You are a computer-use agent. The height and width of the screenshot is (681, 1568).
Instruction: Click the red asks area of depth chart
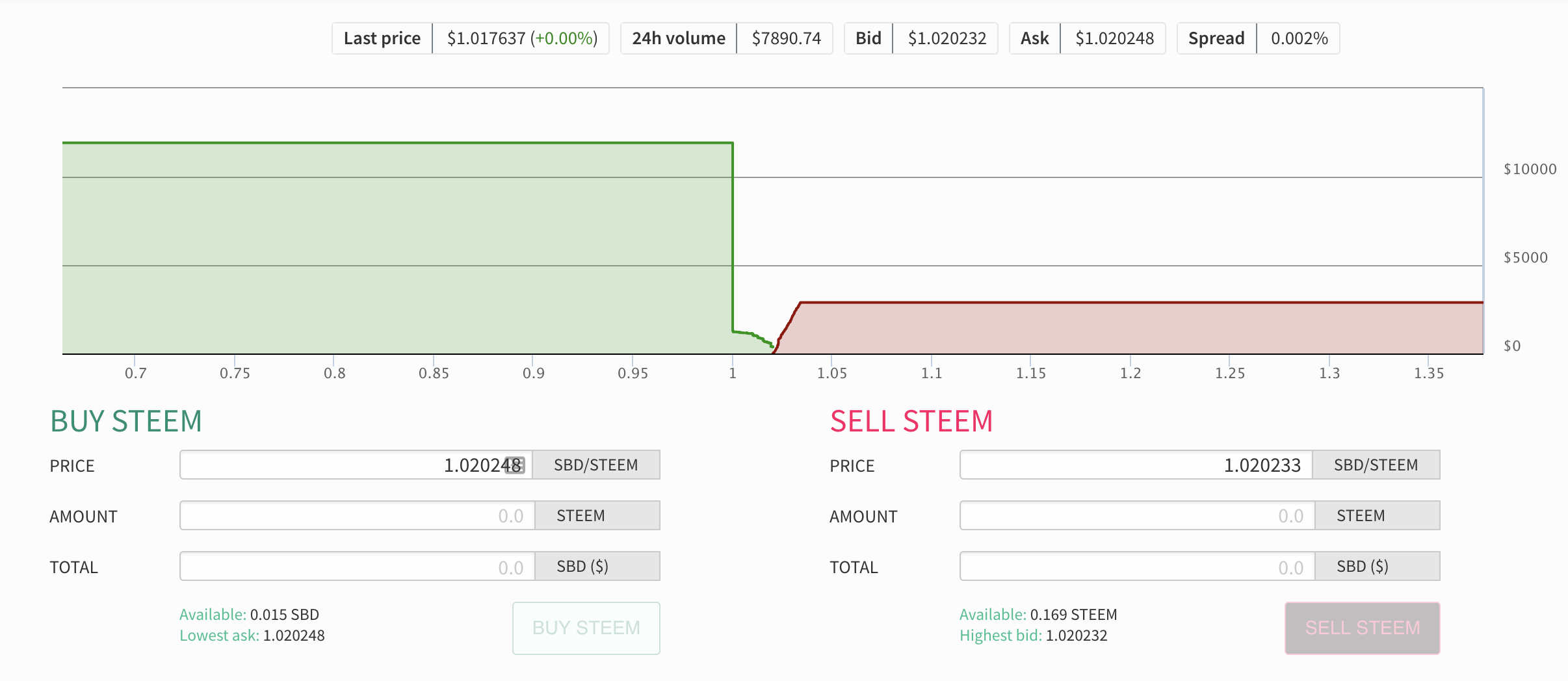click(1138, 328)
